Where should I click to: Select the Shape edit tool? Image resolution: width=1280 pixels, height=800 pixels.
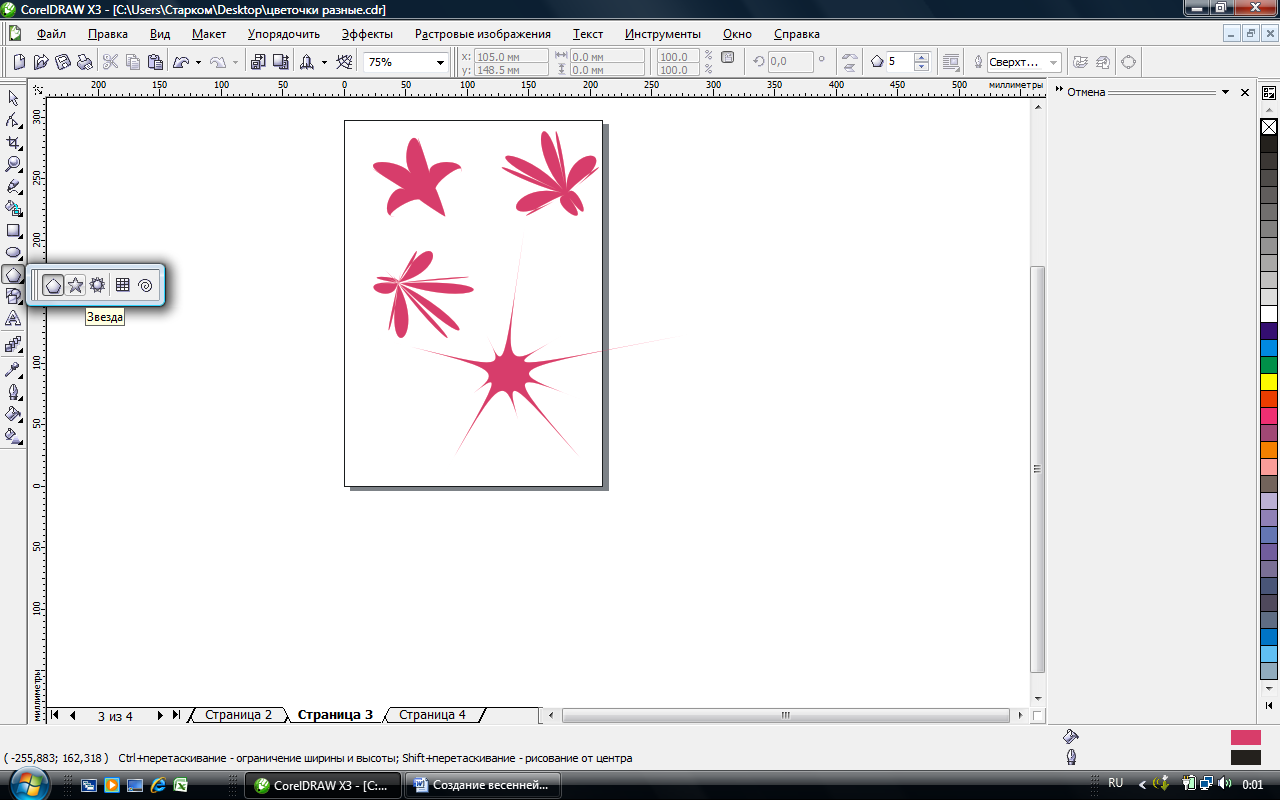13,120
